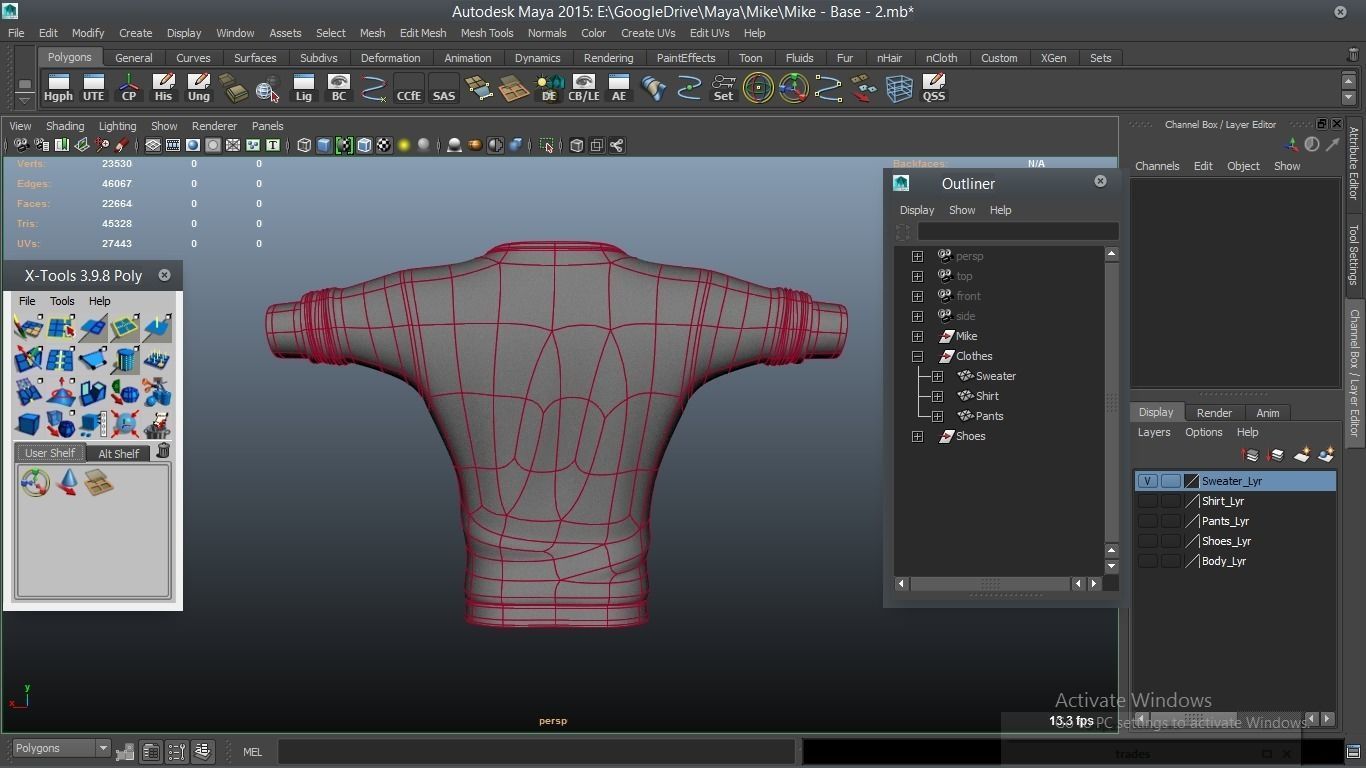Open the Edit UVs menu
Viewport: 1366px width, 768px height.
tap(709, 33)
